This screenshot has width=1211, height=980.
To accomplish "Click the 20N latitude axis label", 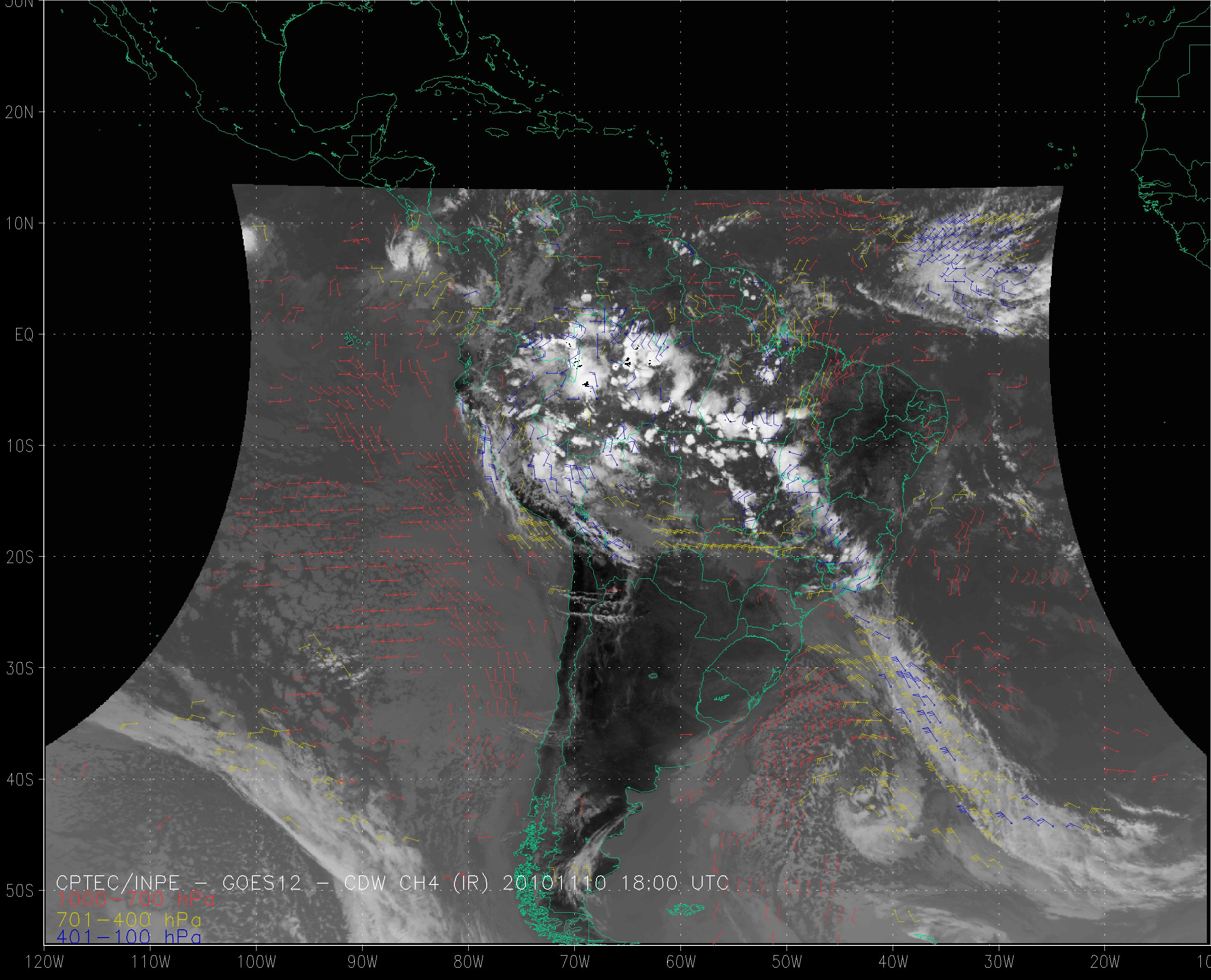I will tap(19, 113).
